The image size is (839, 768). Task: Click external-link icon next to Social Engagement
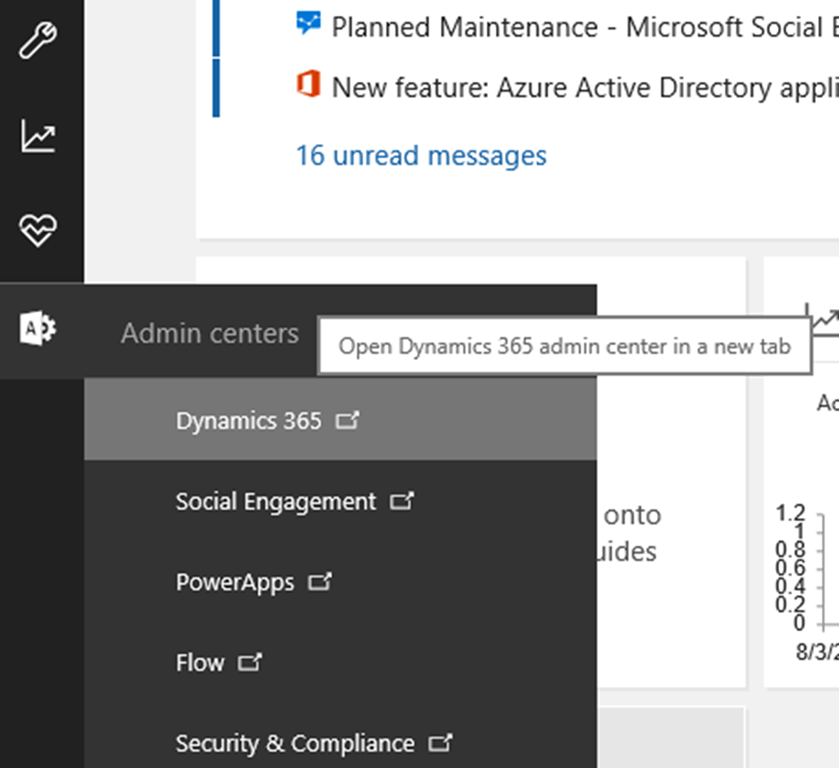click(401, 501)
